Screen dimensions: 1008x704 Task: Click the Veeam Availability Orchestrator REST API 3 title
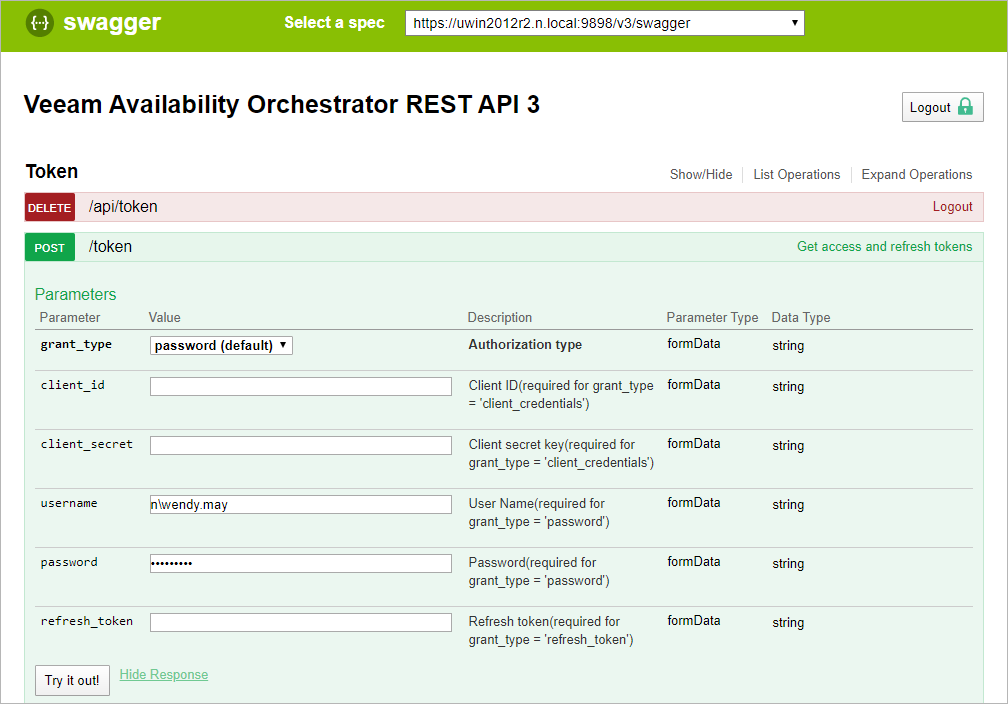(282, 104)
